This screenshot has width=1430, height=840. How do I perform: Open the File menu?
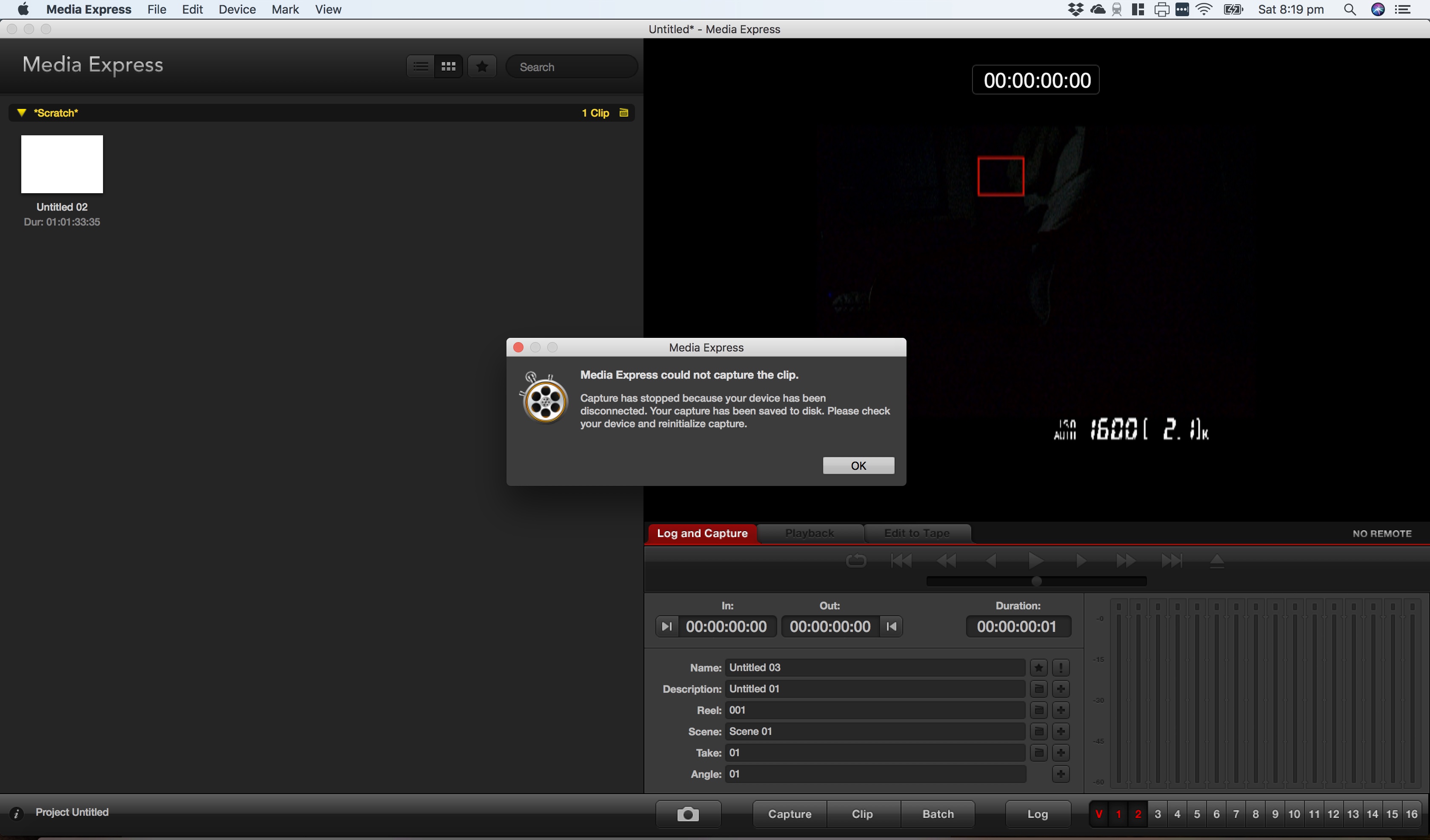pyautogui.click(x=157, y=10)
